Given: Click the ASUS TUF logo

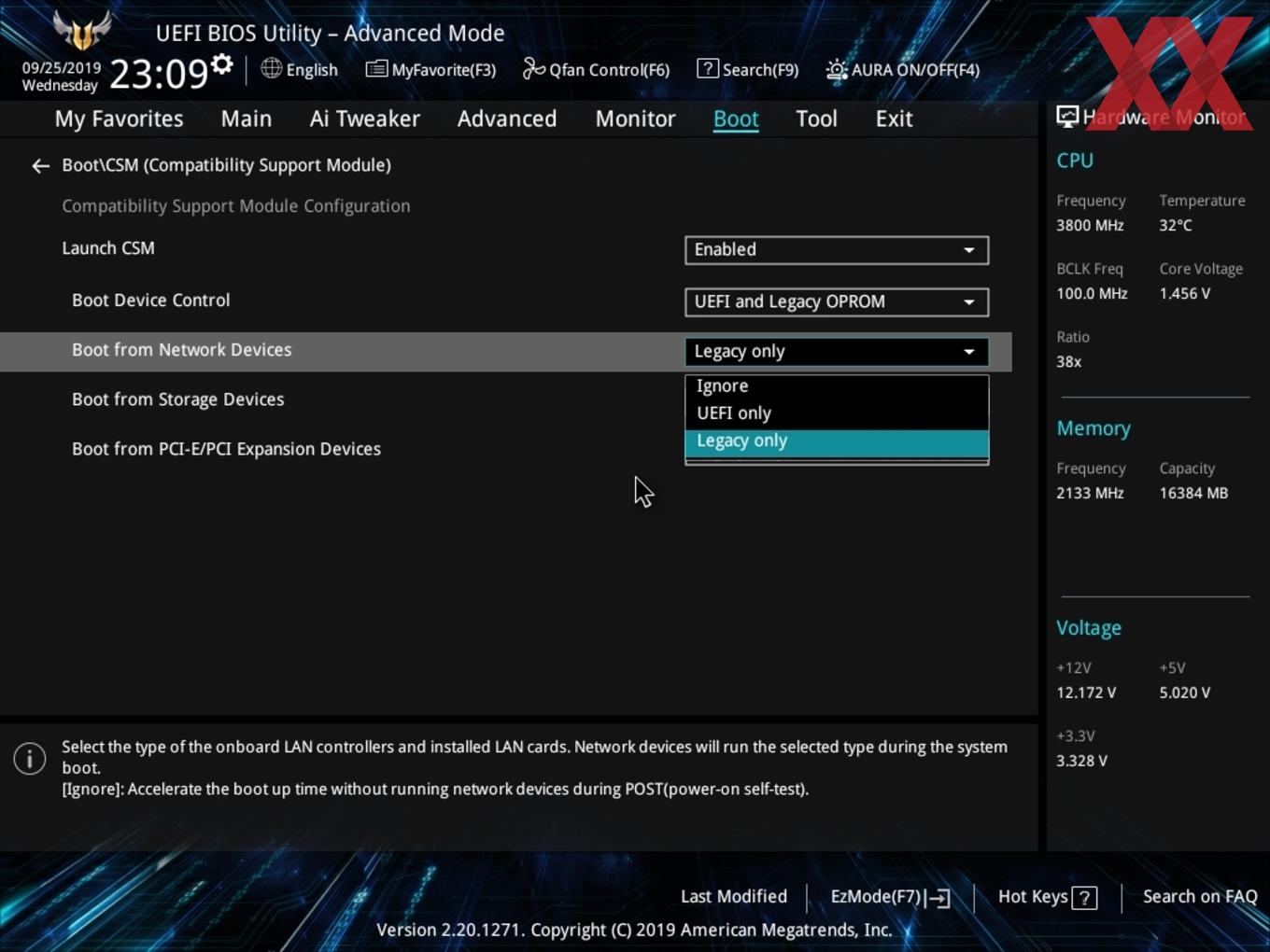Looking at the screenshot, I should [82, 31].
